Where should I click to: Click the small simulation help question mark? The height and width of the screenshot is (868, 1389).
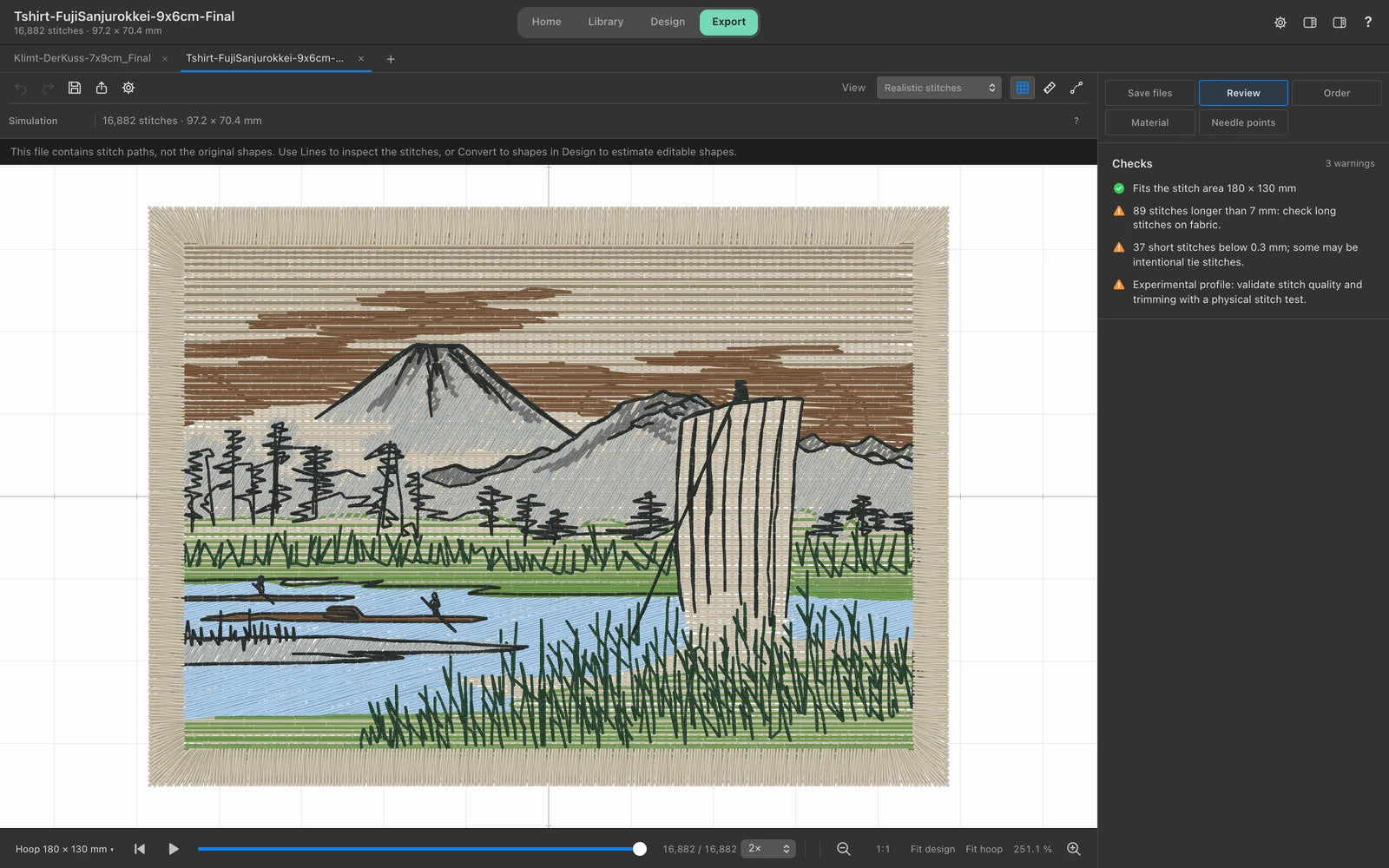[1076, 121]
